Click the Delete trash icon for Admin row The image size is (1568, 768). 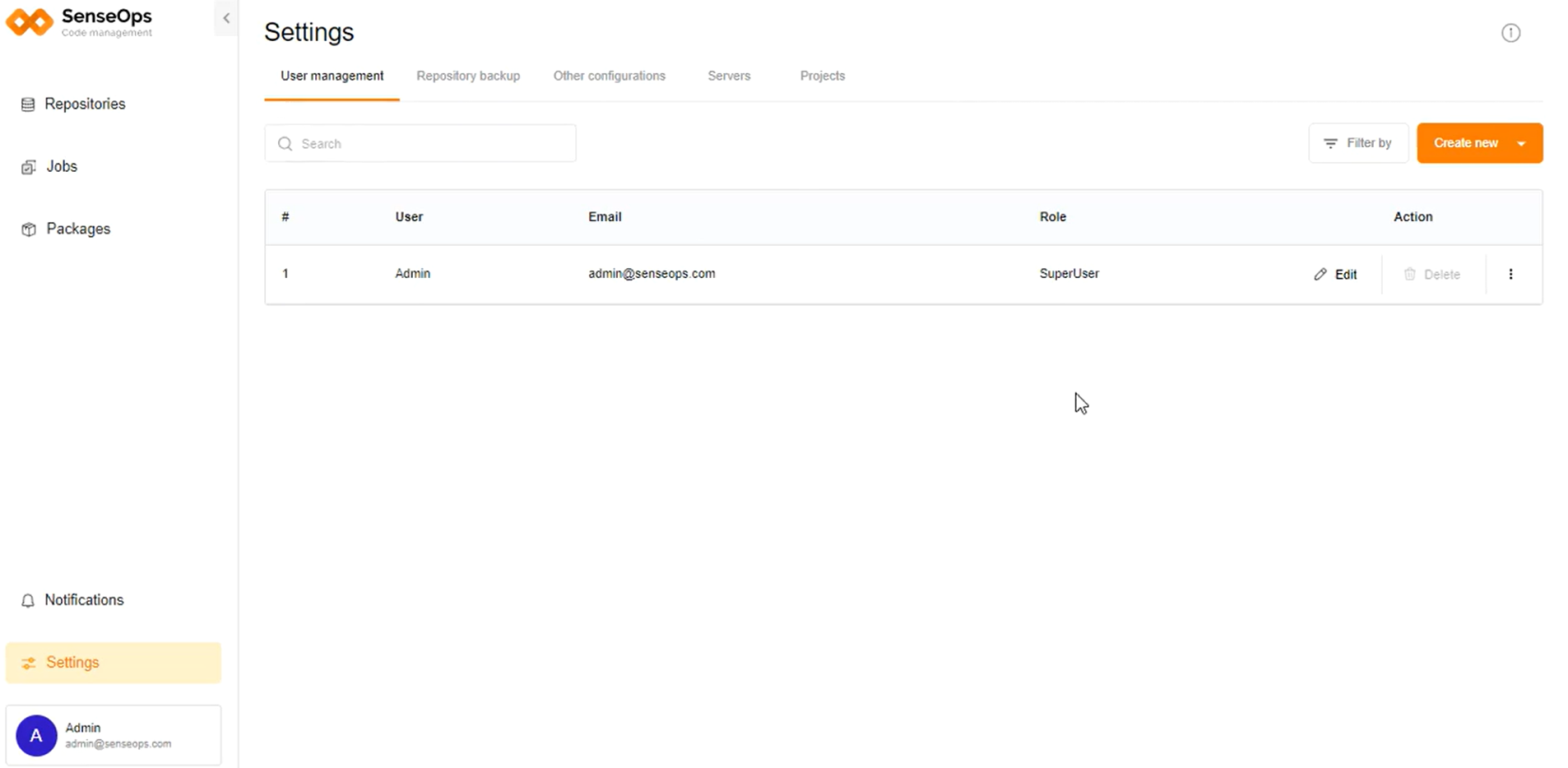[x=1410, y=274]
